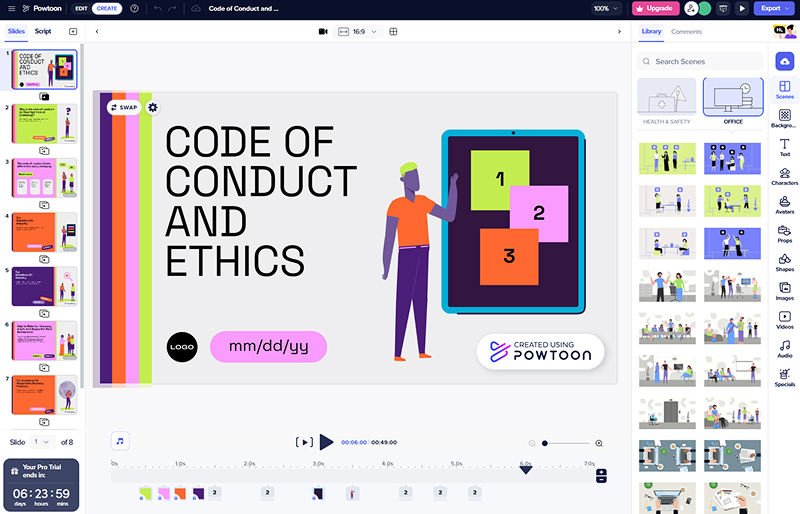The width and height of the screenshot is (800, 514).
Task: Toggle the grid overlay icon above the canvas
Action: click(x=393, y=31)
